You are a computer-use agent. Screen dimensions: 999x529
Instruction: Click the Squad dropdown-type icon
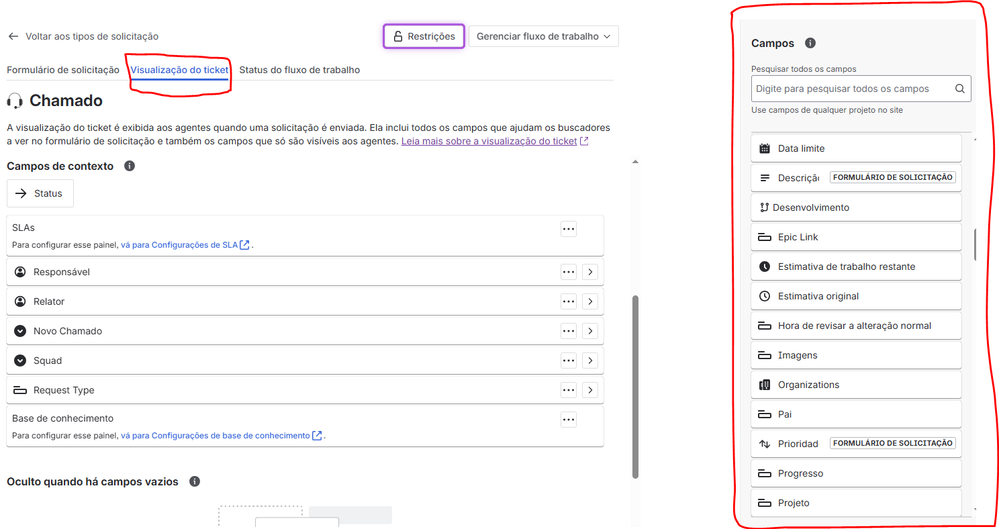click(x=20, y=360)
